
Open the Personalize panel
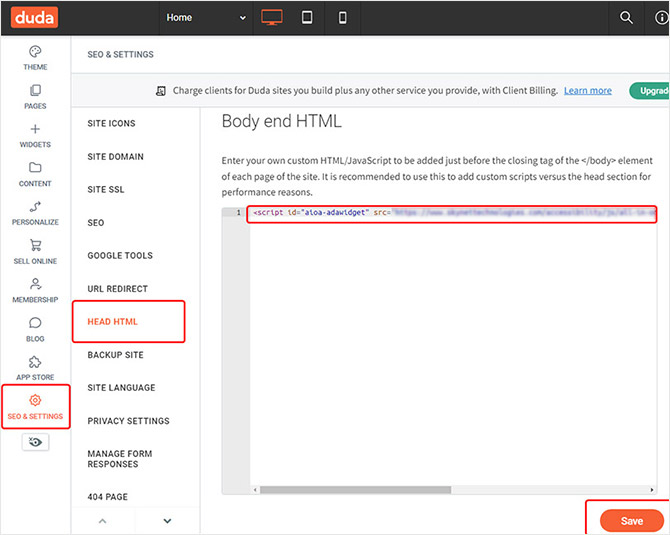35,207
